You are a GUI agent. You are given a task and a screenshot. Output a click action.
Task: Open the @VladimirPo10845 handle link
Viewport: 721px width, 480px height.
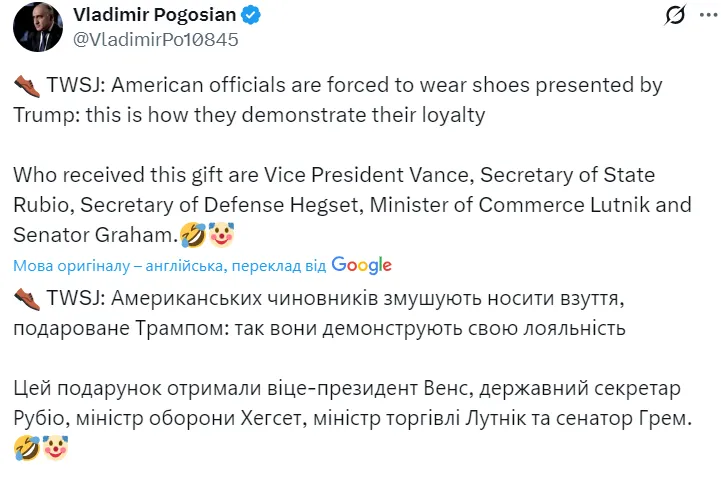pos(155,40)
